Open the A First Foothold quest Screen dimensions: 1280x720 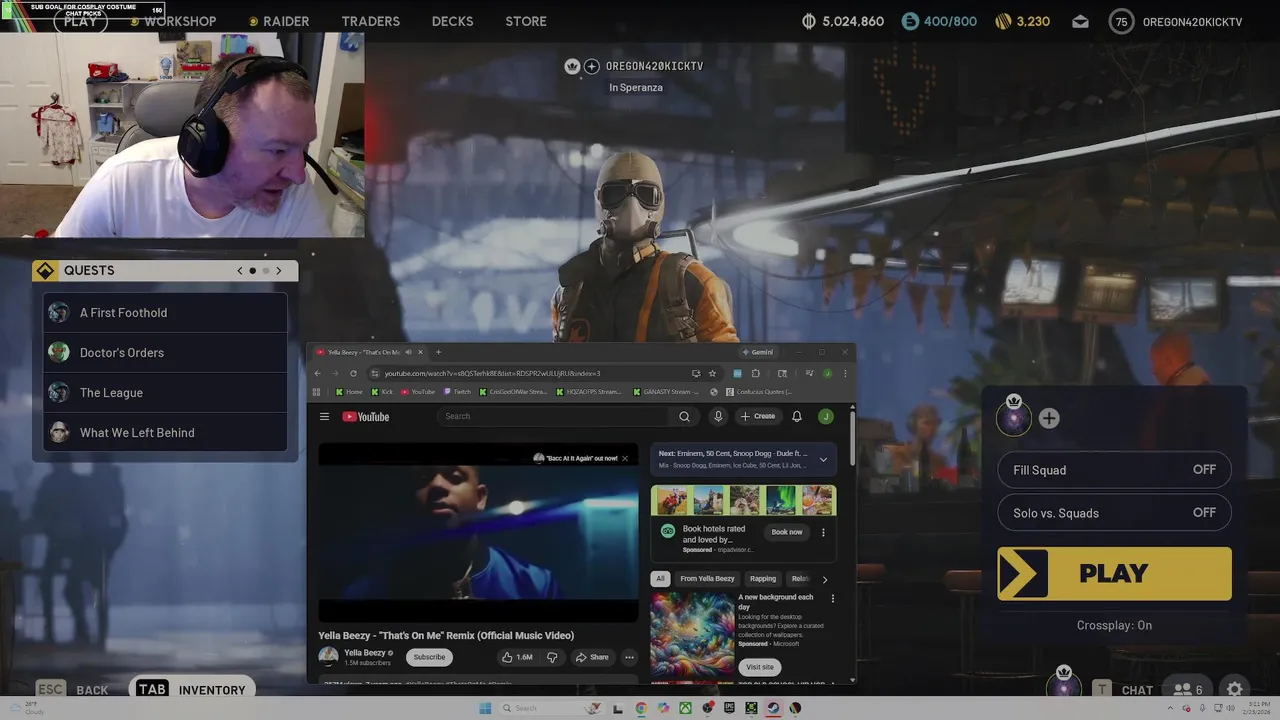(x=165, y=313)
